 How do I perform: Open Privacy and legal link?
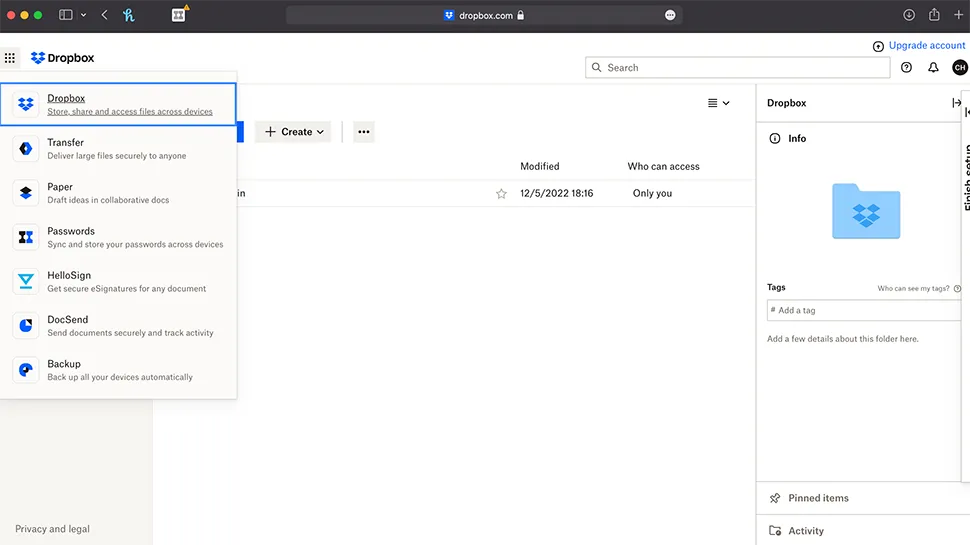pos(52,529)
